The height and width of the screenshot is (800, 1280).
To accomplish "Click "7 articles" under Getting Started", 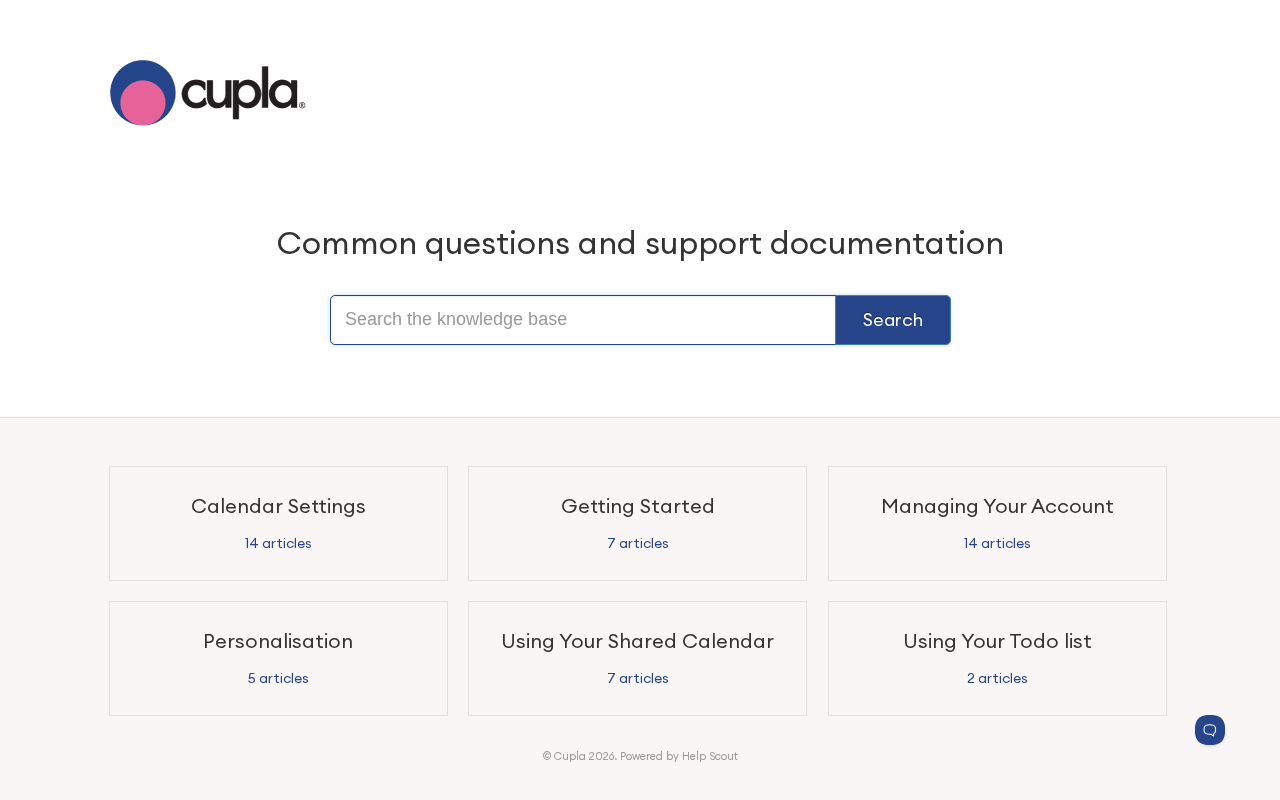I will (637, 544).
